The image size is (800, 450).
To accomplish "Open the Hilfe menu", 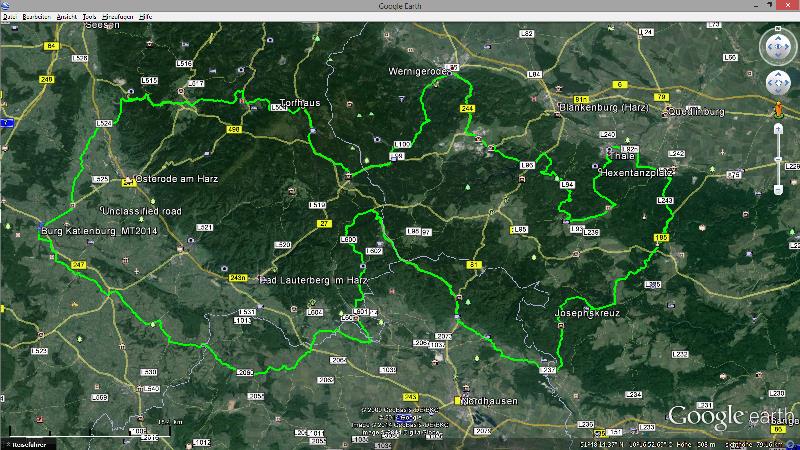I will coord(147,17).
